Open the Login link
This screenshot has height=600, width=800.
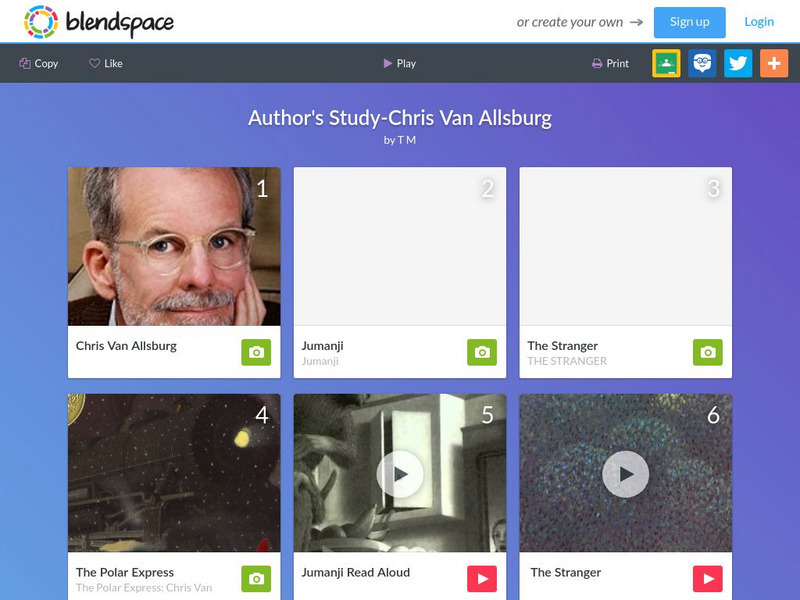click(x=759, y=22)
